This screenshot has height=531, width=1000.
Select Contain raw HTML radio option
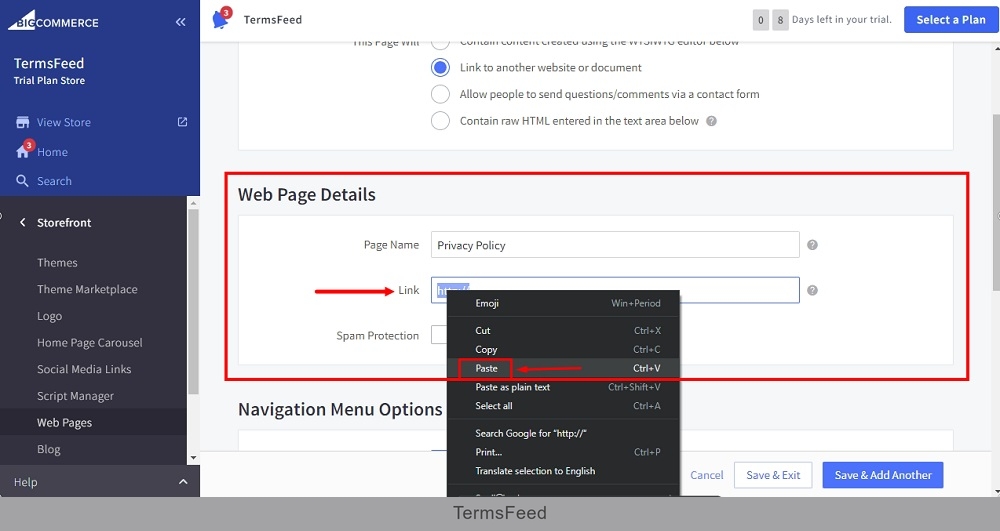tap(440, 121)
